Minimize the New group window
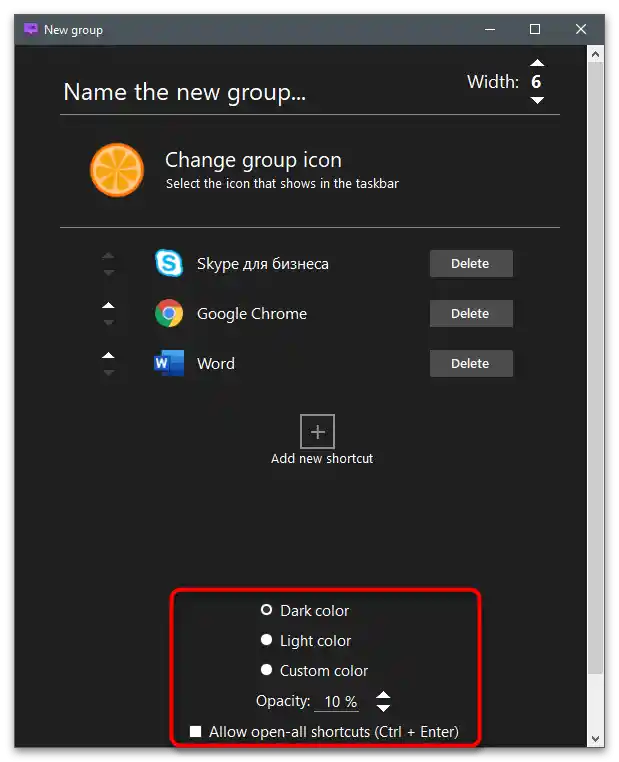This screenshot has height=762, width=619. pos(490,29)
